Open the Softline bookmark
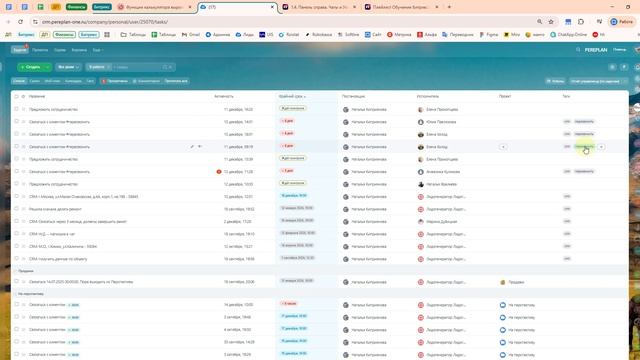Image resolution: width=640 pixels, height=360 pixels. [349, 35]
